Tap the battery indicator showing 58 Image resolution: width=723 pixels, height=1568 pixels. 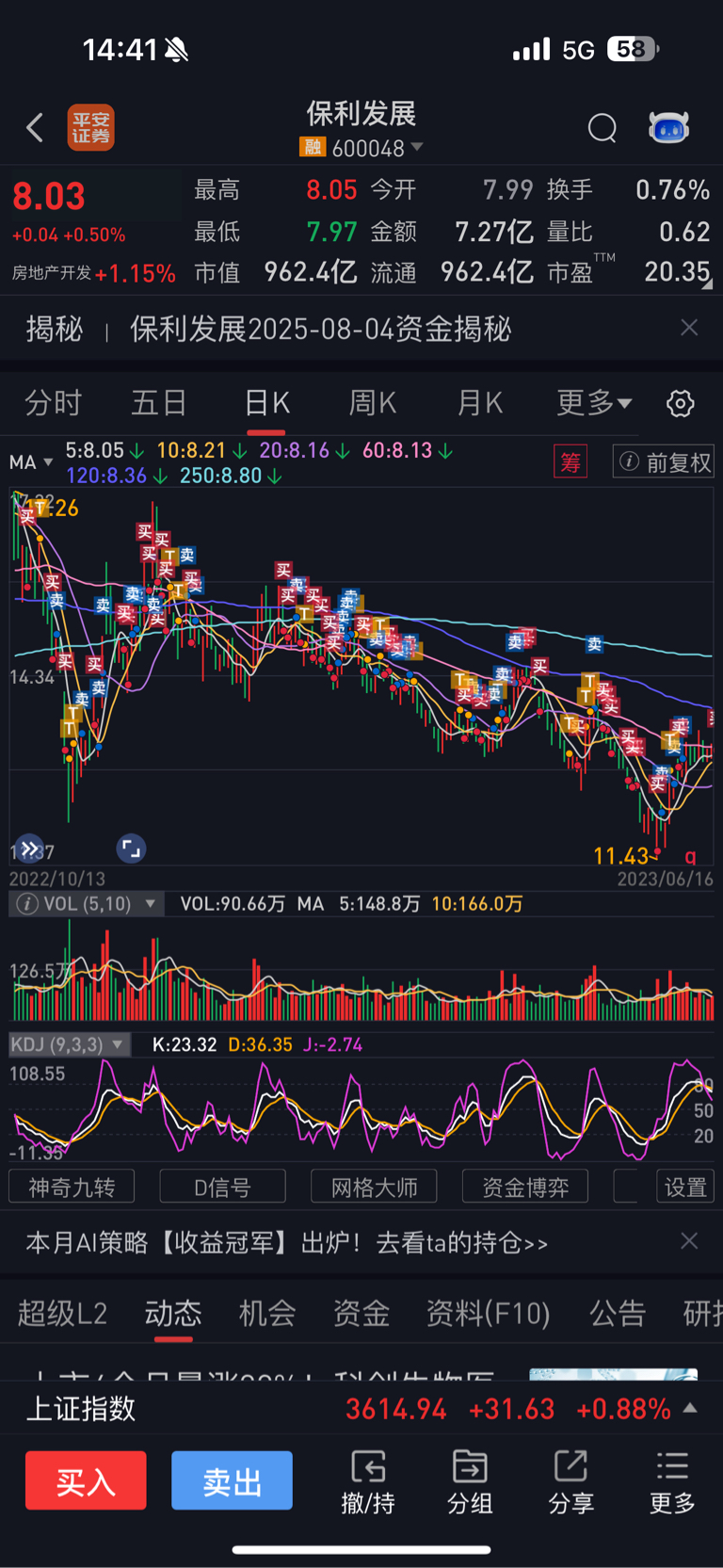[633, 49]
